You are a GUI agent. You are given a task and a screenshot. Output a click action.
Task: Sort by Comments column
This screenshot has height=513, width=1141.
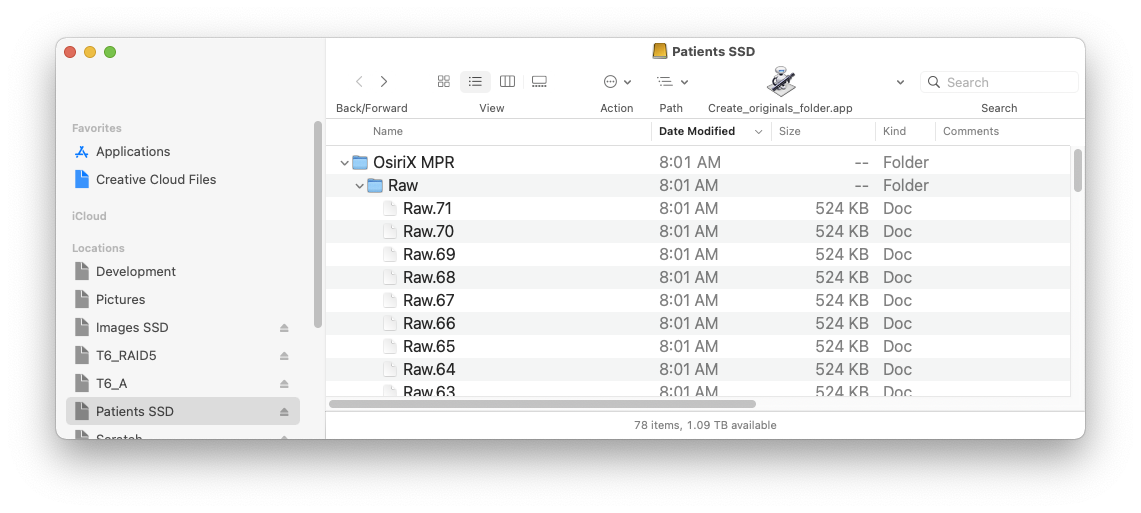pos(971,131)
